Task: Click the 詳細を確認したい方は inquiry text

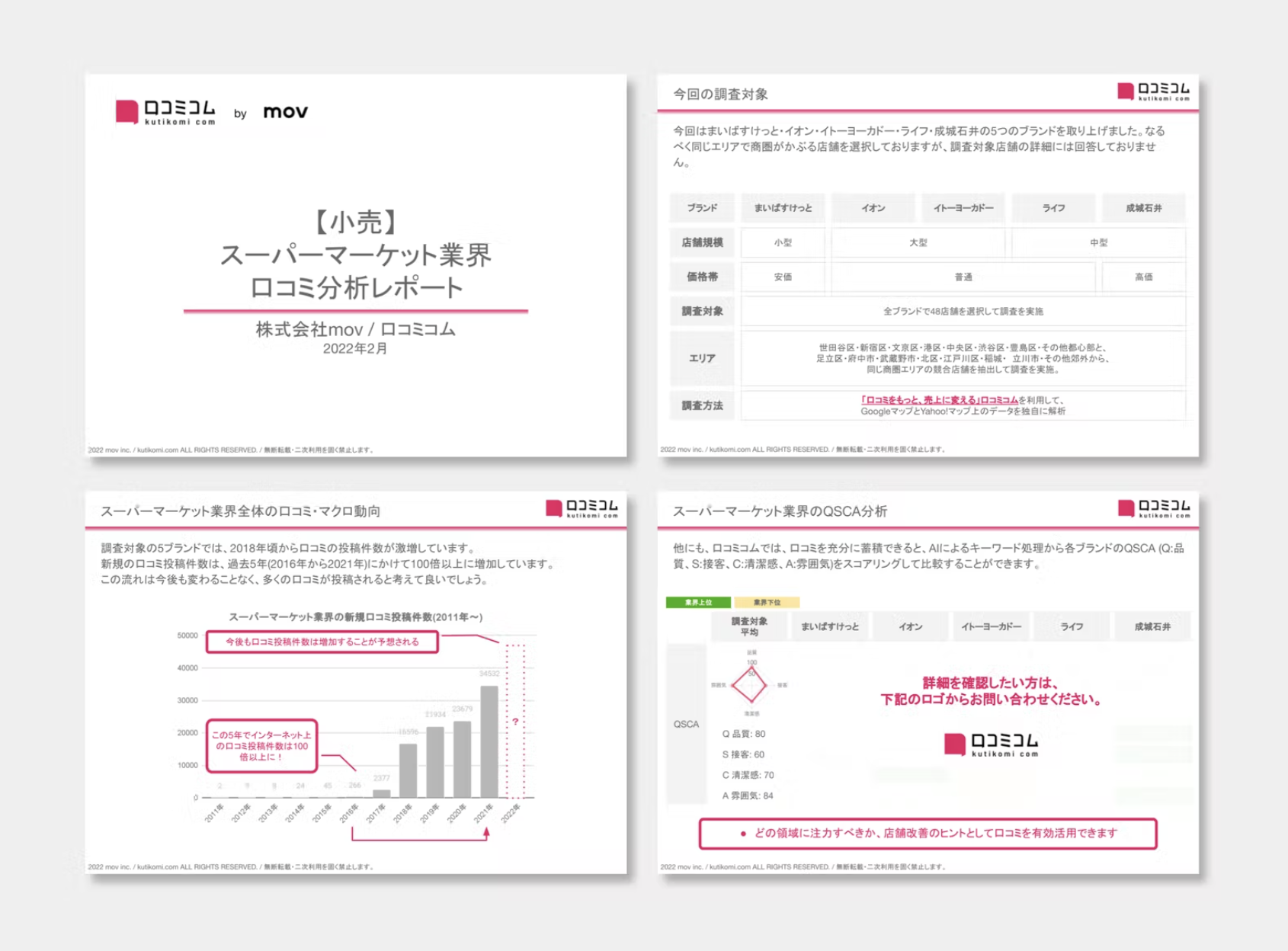Action: tap(991, 691)
